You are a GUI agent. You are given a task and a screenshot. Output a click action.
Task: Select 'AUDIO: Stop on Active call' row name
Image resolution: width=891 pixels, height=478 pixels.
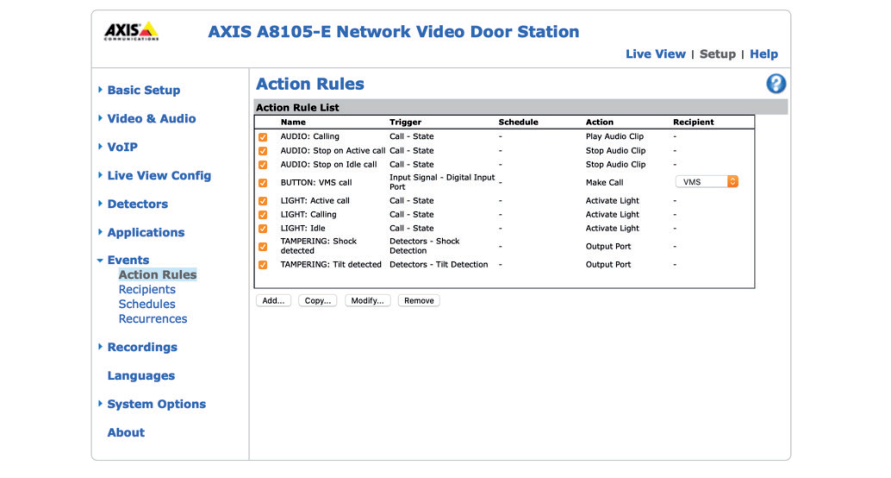332,151
